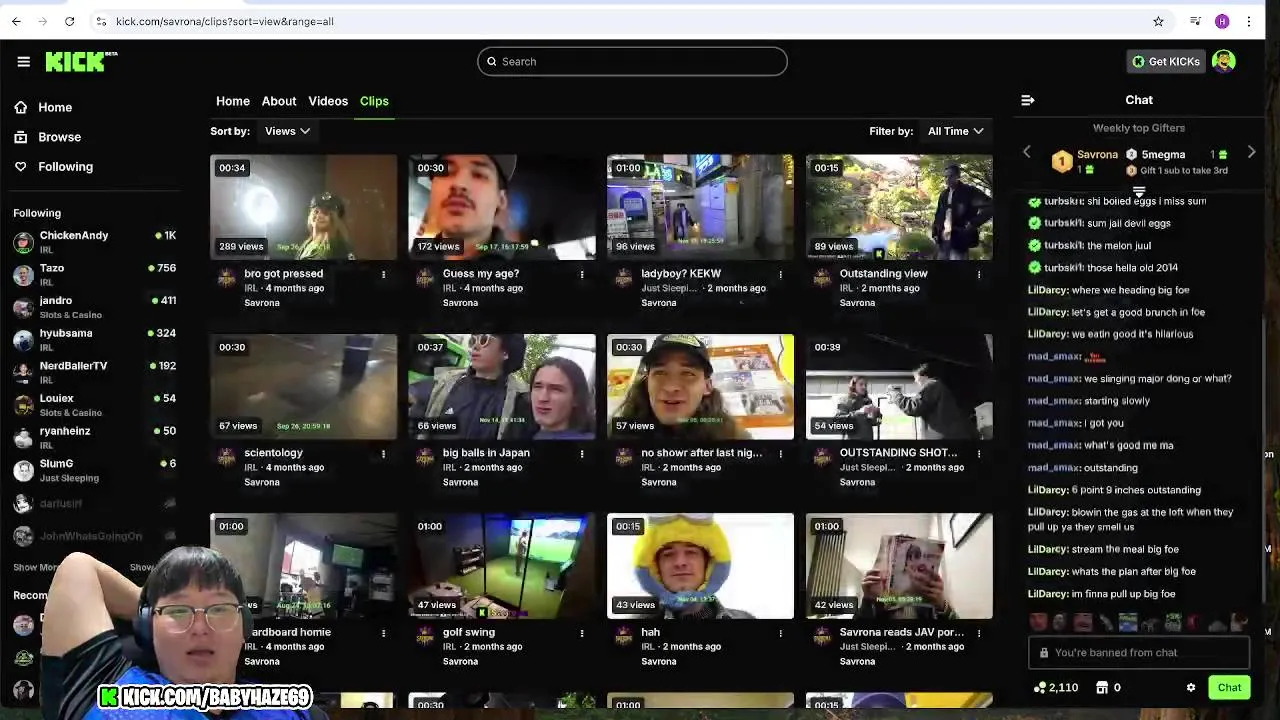Click the green Chat send button
This screenshot has width=1280, height=720.
1229,688
